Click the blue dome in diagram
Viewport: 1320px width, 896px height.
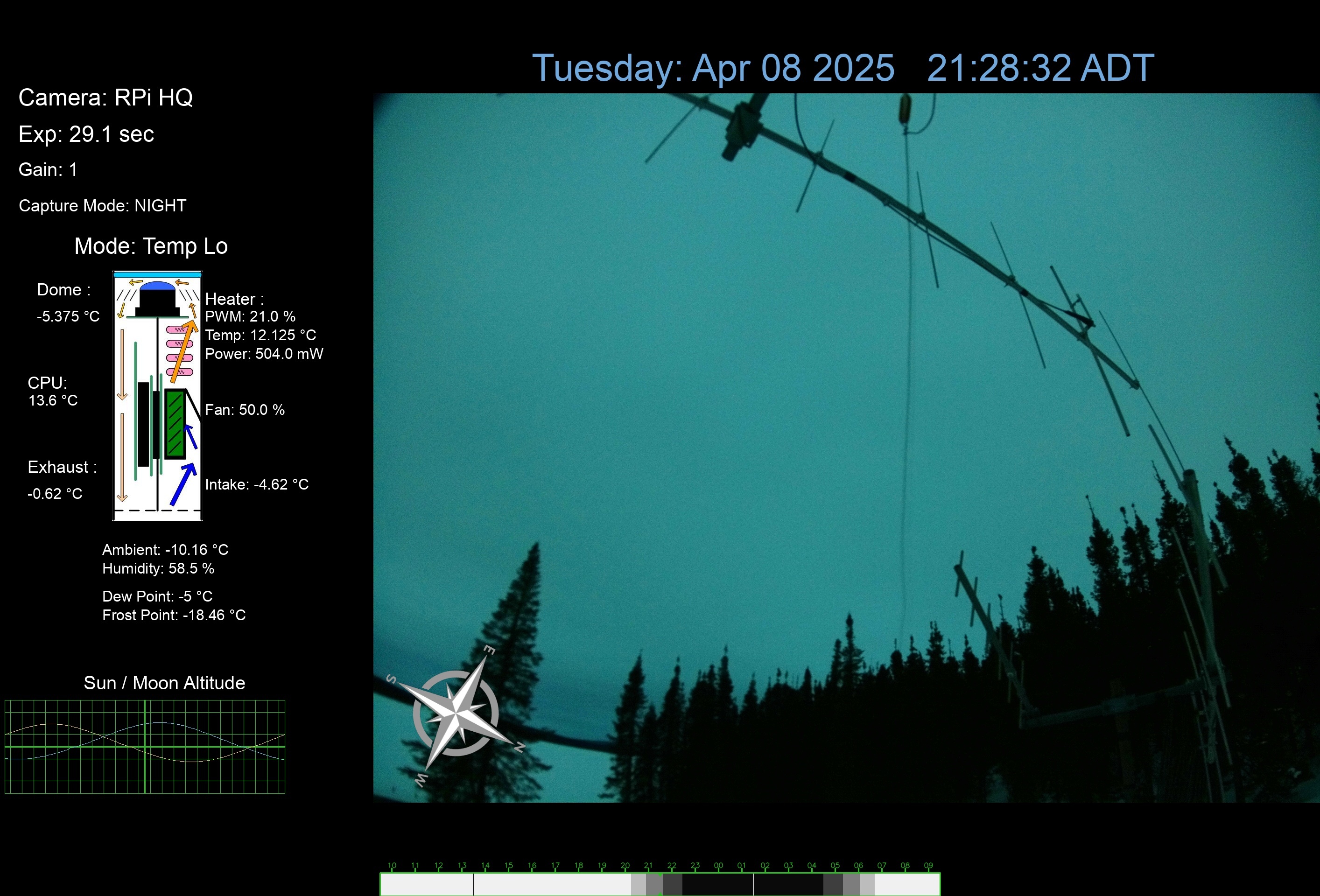[x=157, y=286]
